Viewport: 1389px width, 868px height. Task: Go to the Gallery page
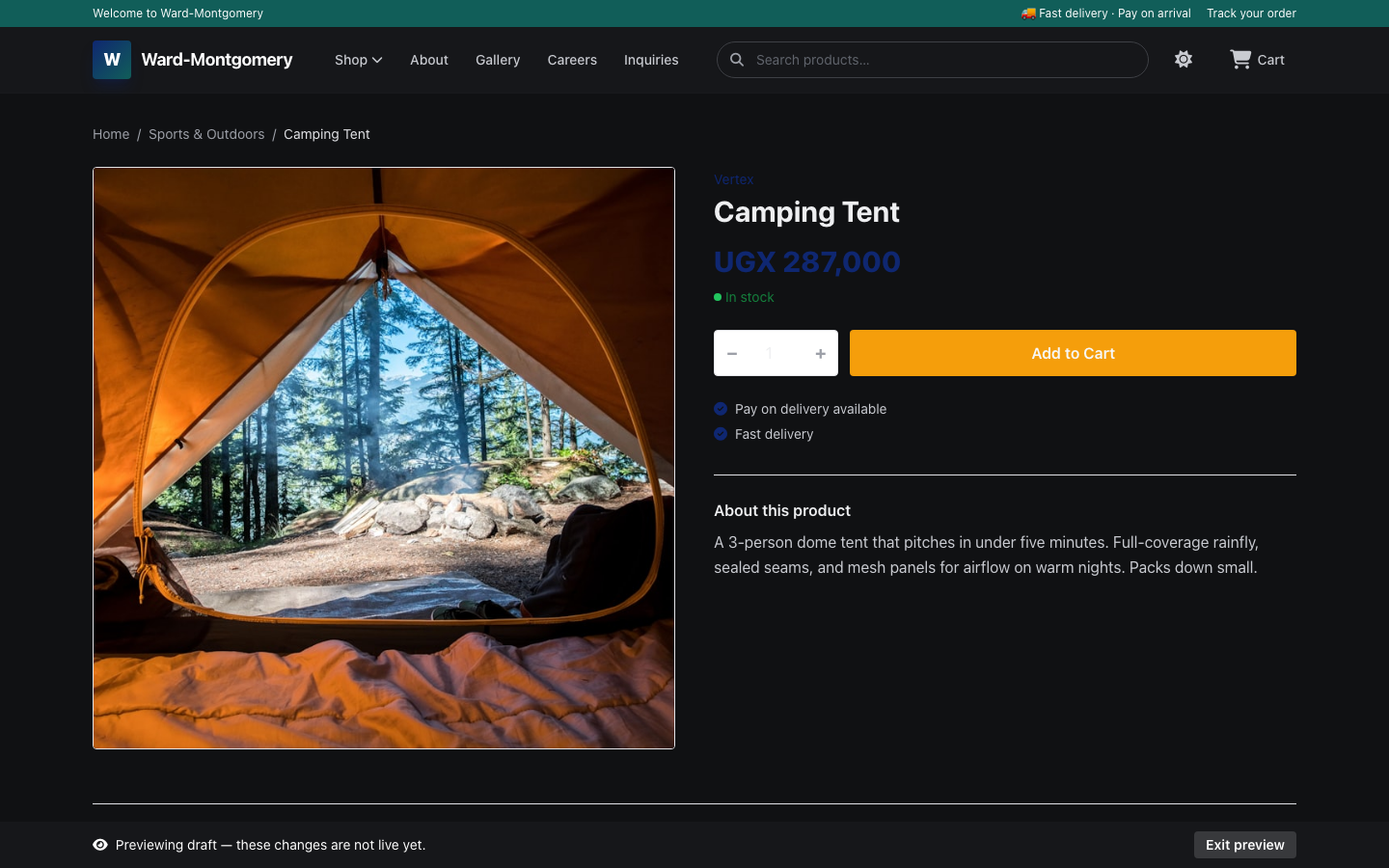pos(498,60)
